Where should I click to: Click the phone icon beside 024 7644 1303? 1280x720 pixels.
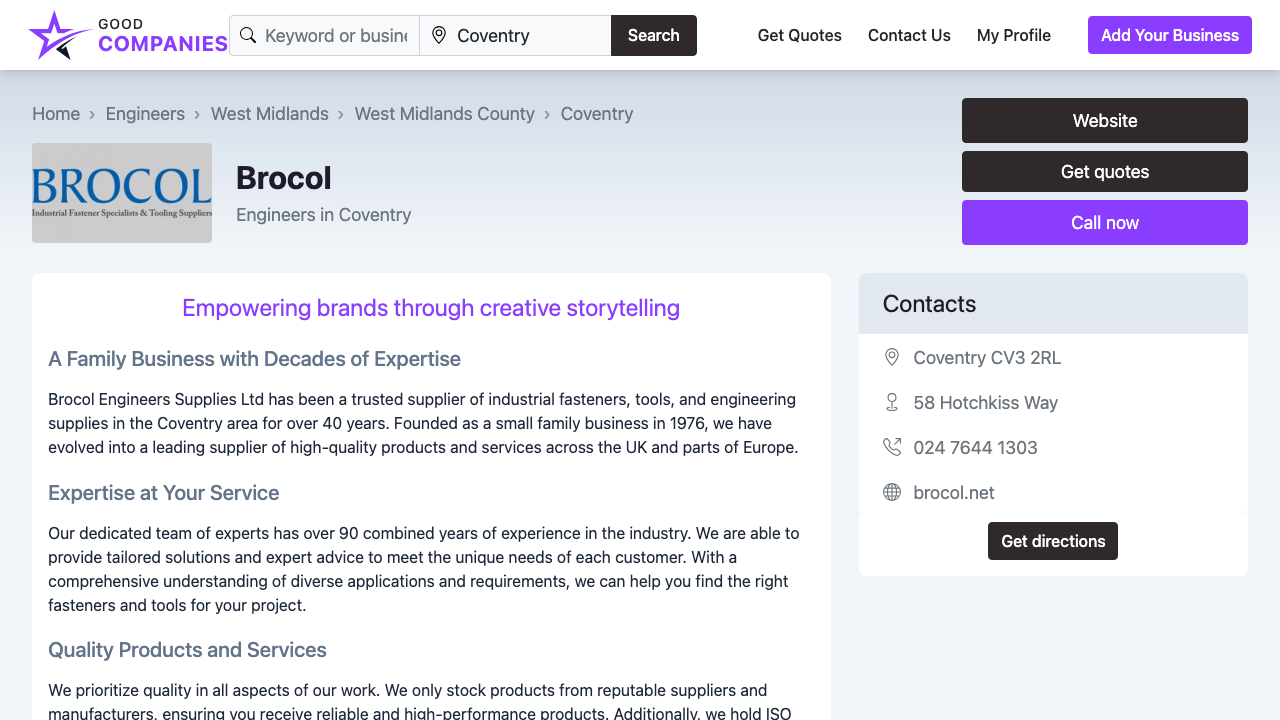891,447
